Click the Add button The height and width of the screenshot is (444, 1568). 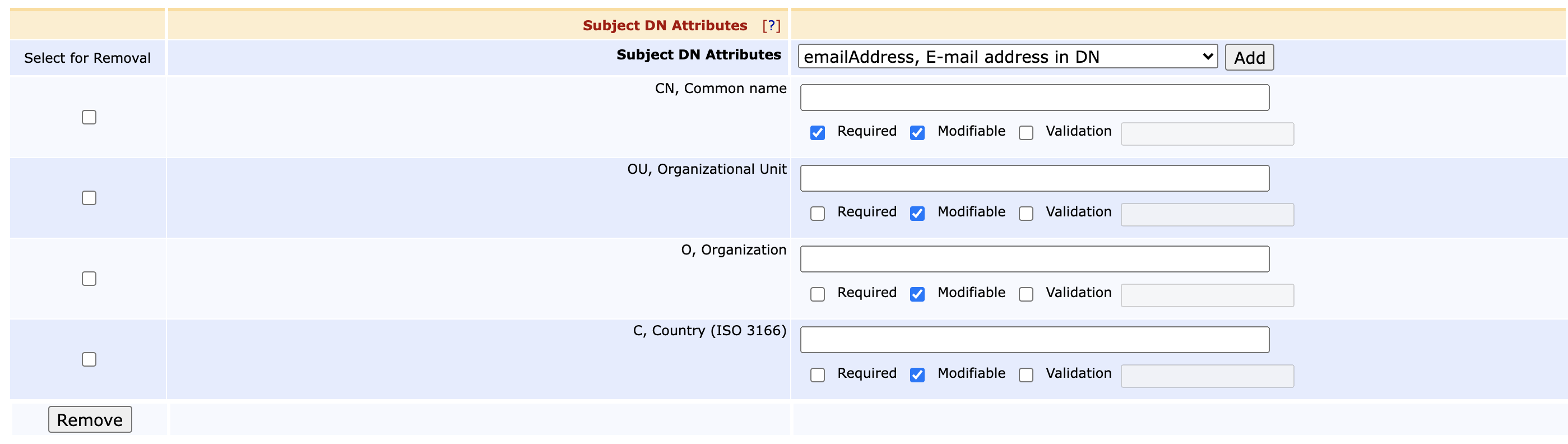[1249, 57]
